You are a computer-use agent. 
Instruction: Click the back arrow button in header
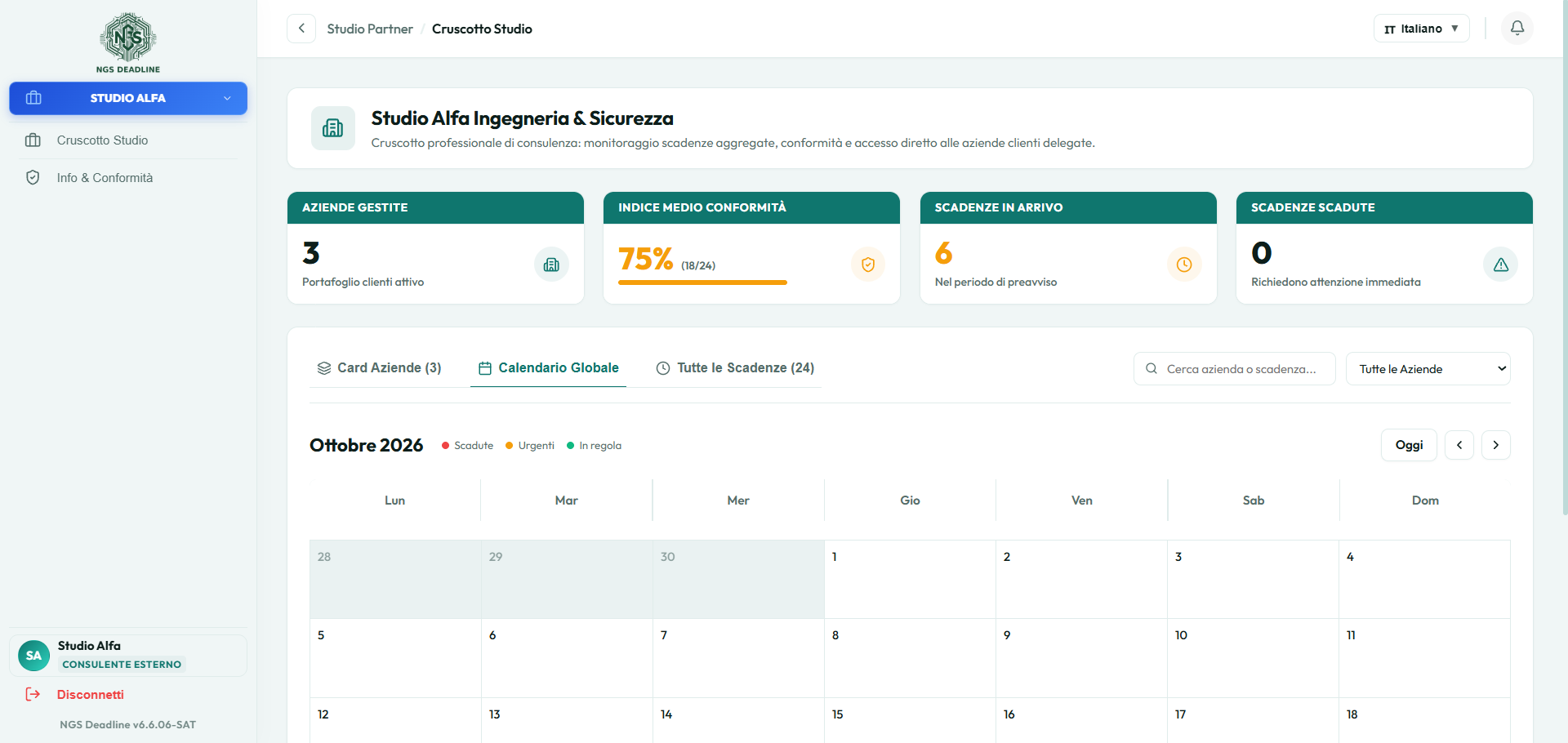301,29
